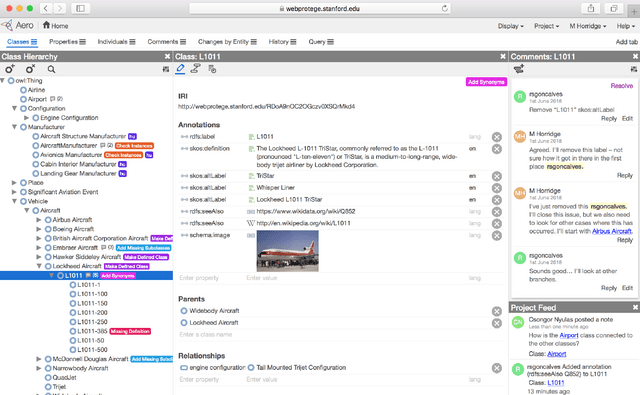Click Edit on rsgoncalves' first comment
640x395 pixels.
coord(627,118)
